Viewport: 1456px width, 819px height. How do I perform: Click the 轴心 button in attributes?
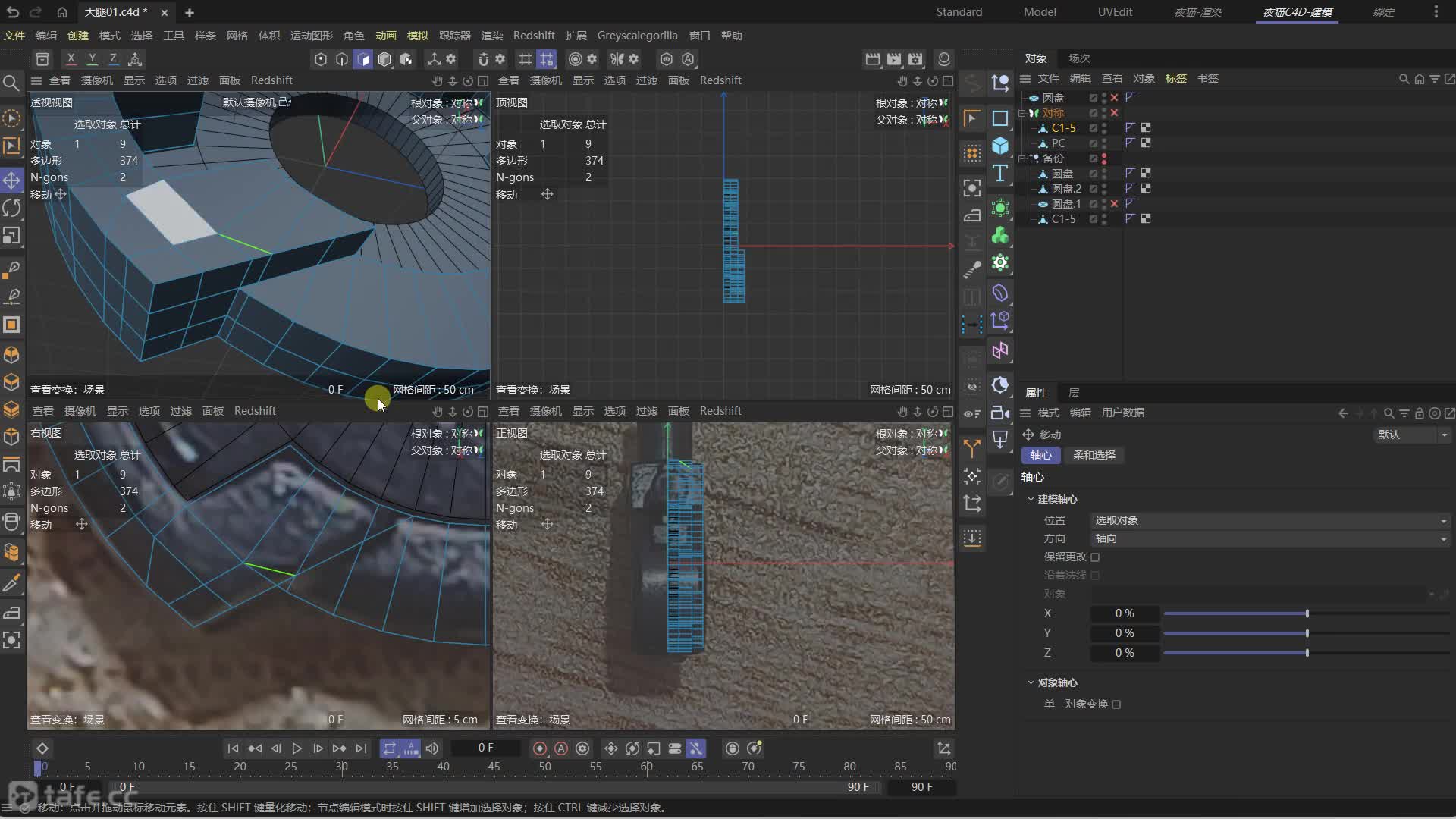1040,455
